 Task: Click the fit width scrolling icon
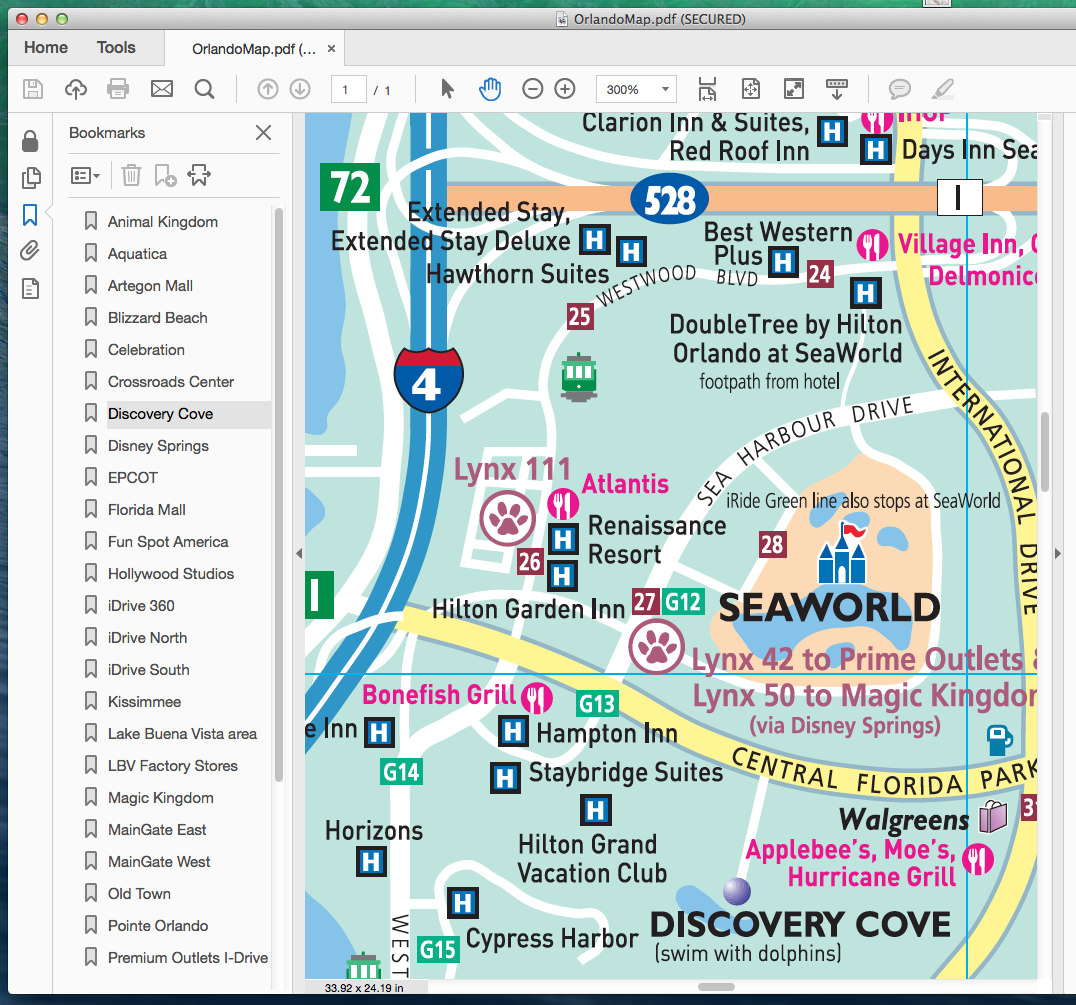pyautogui.click(x=707, y=89)
